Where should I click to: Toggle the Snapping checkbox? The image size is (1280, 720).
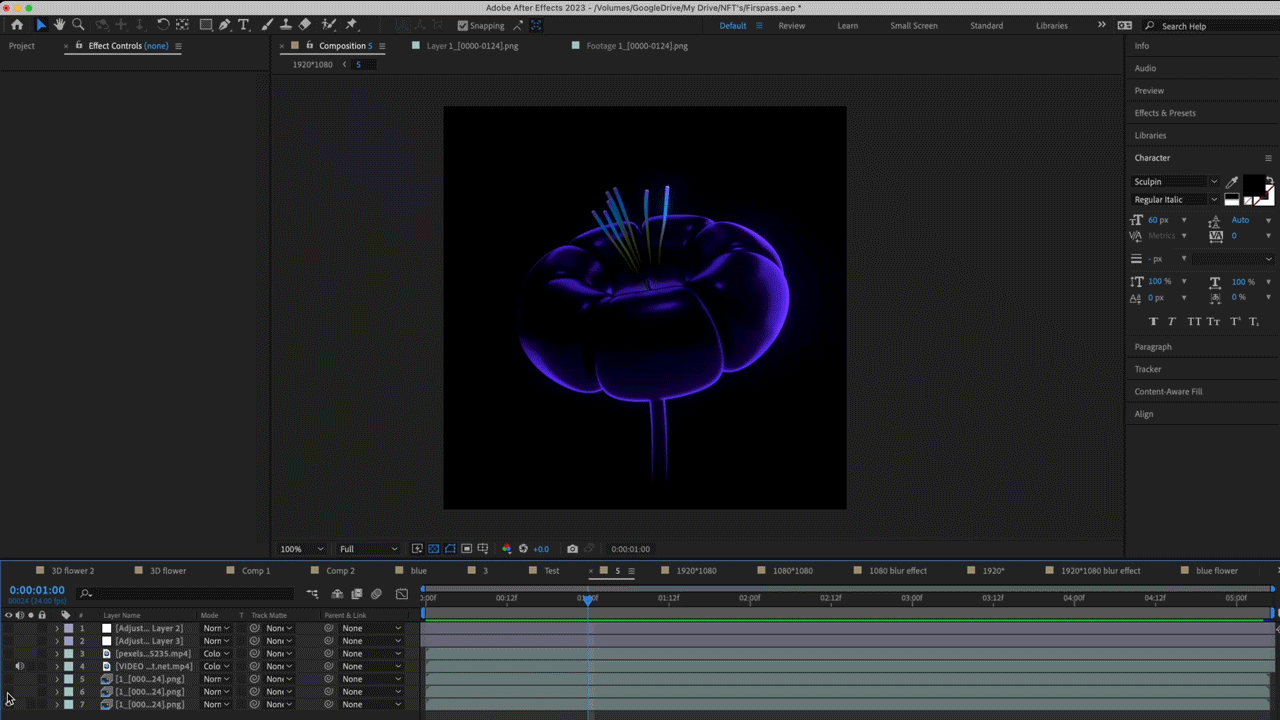[x=462, y=26]
